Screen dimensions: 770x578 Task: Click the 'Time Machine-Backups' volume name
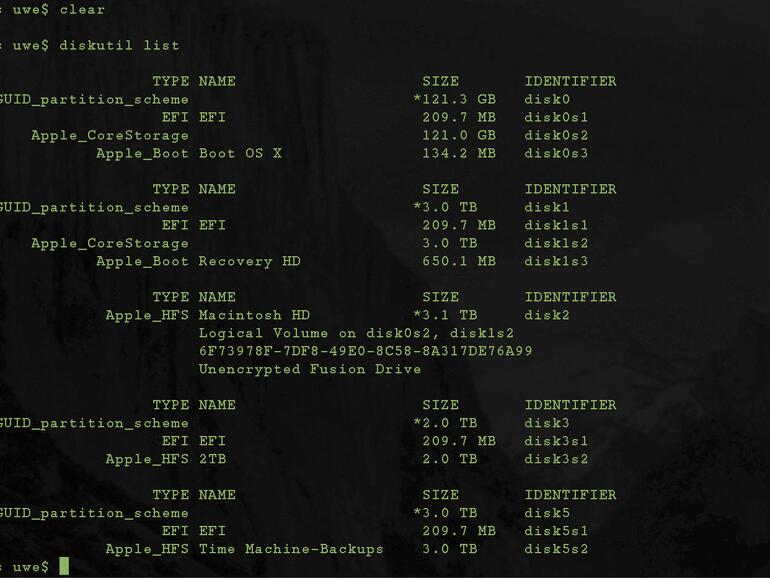pyautogui.click(x=291, y=549)
